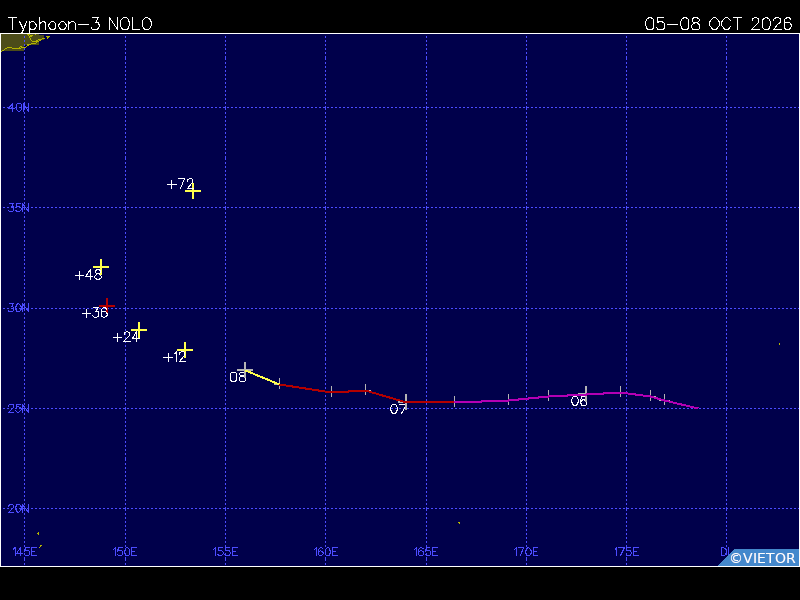
Task: Click the '165E' longitude label
Action: [x=426, y=552]
